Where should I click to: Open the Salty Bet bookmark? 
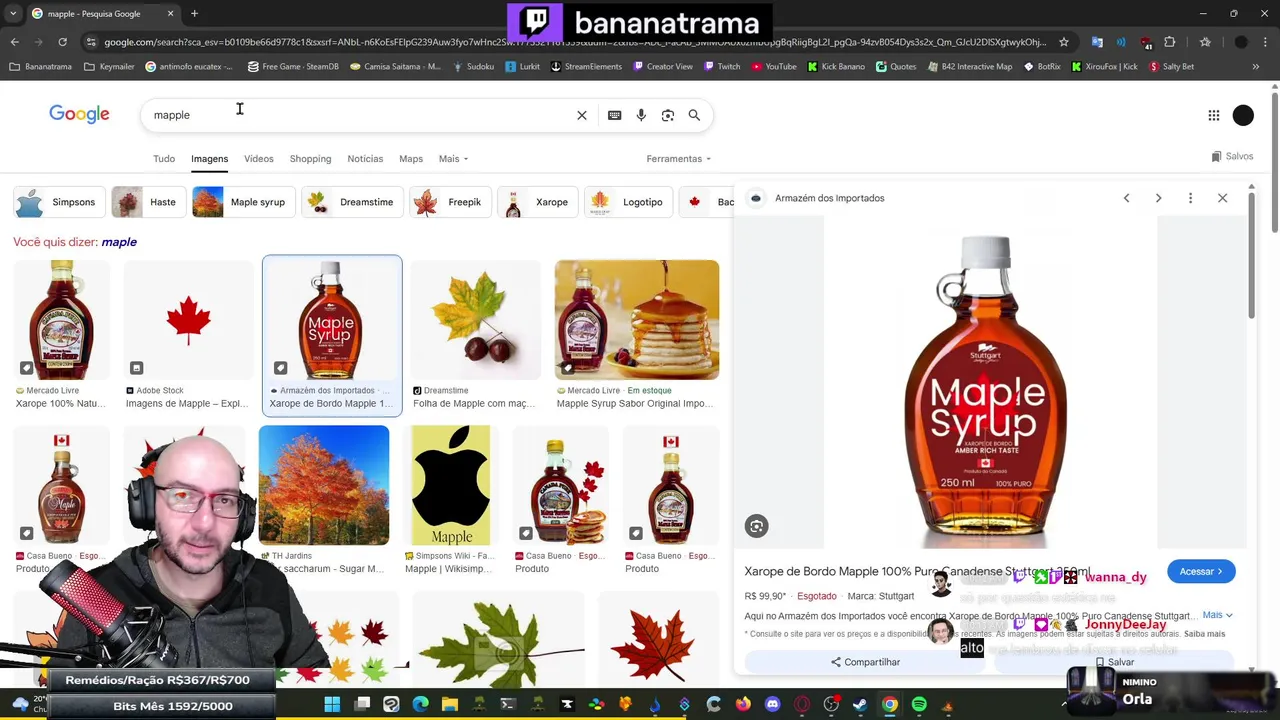click(x=1171, y=67)
